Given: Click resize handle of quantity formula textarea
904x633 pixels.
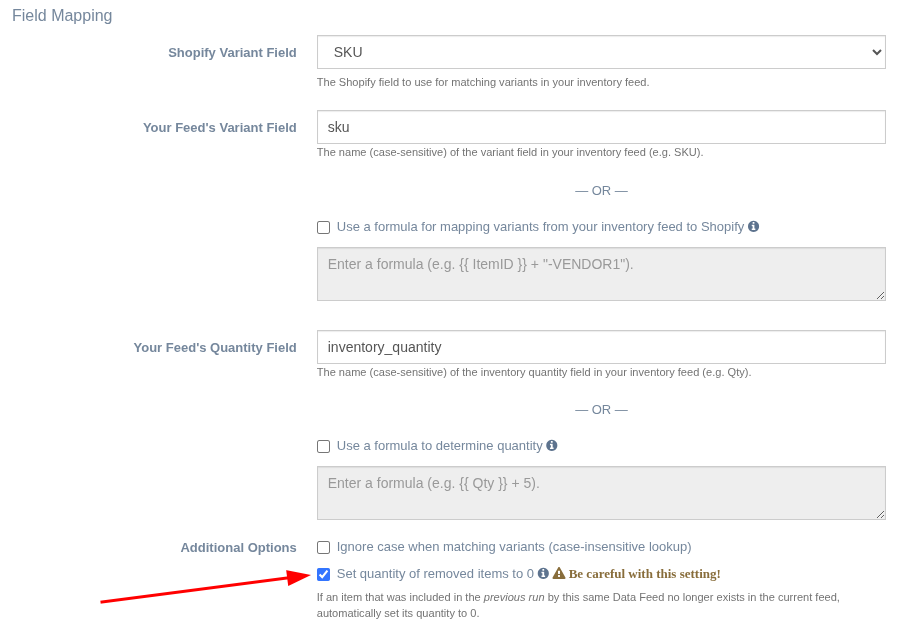Looking at the screenshot, I should click(880, 514).
